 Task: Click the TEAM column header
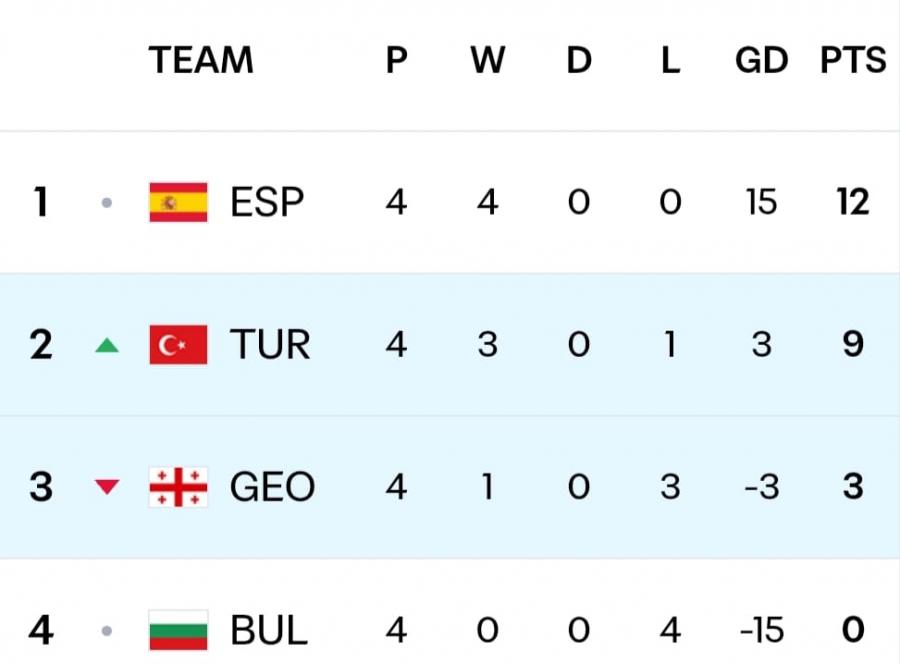201,61
